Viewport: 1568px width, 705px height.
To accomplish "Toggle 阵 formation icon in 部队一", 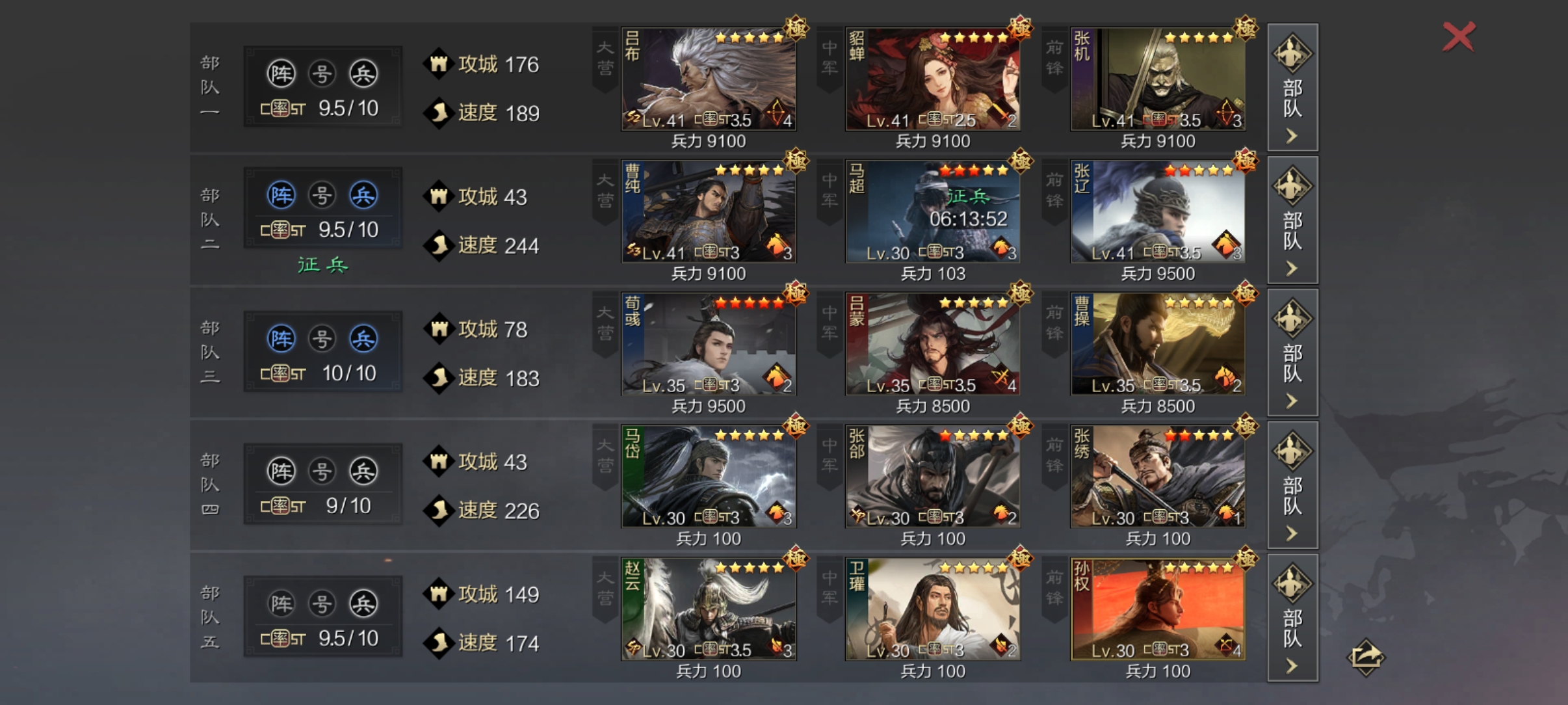I will coord(281,73).
